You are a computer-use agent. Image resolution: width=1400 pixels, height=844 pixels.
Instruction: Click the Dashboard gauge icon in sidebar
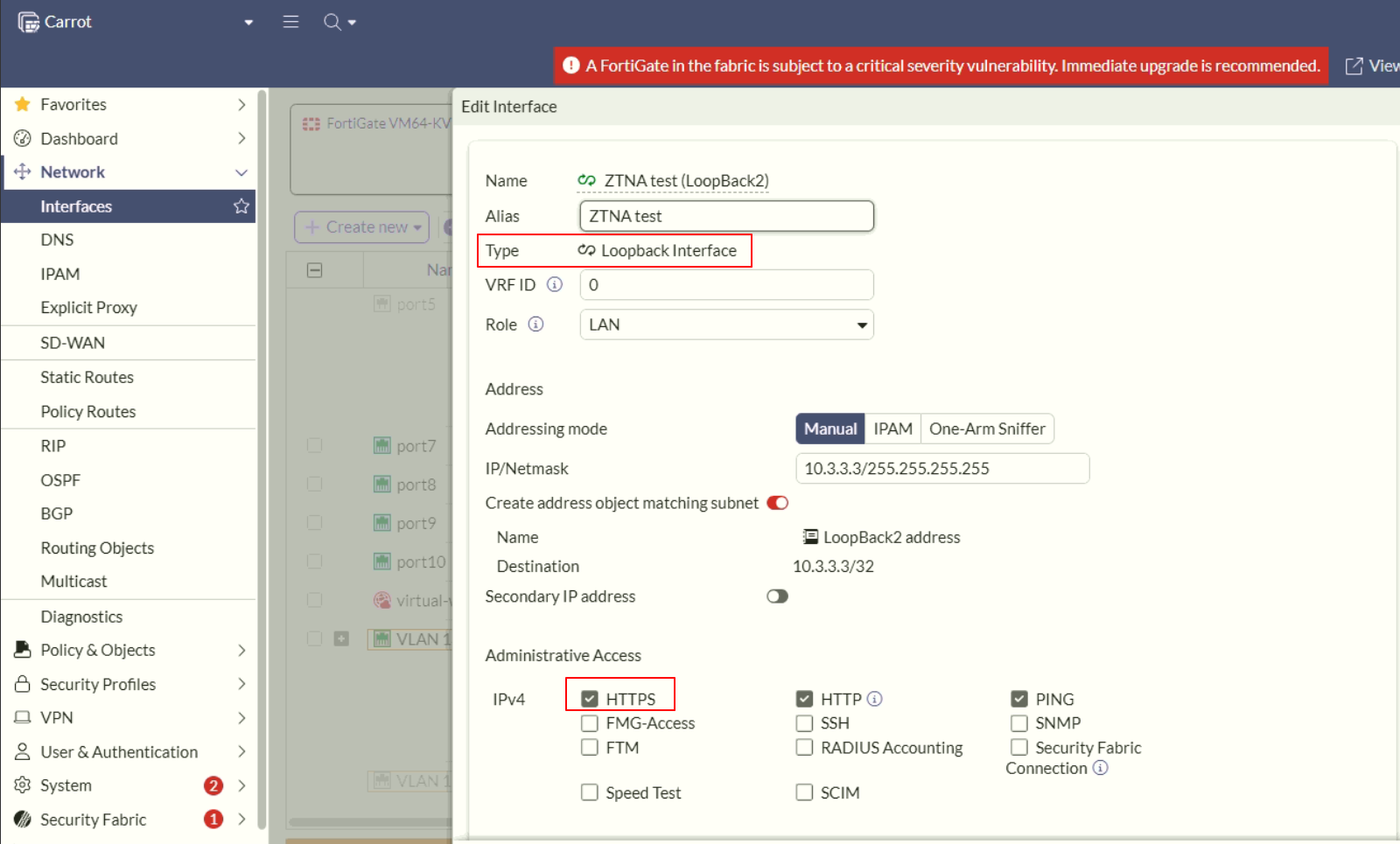coord(23,138)
